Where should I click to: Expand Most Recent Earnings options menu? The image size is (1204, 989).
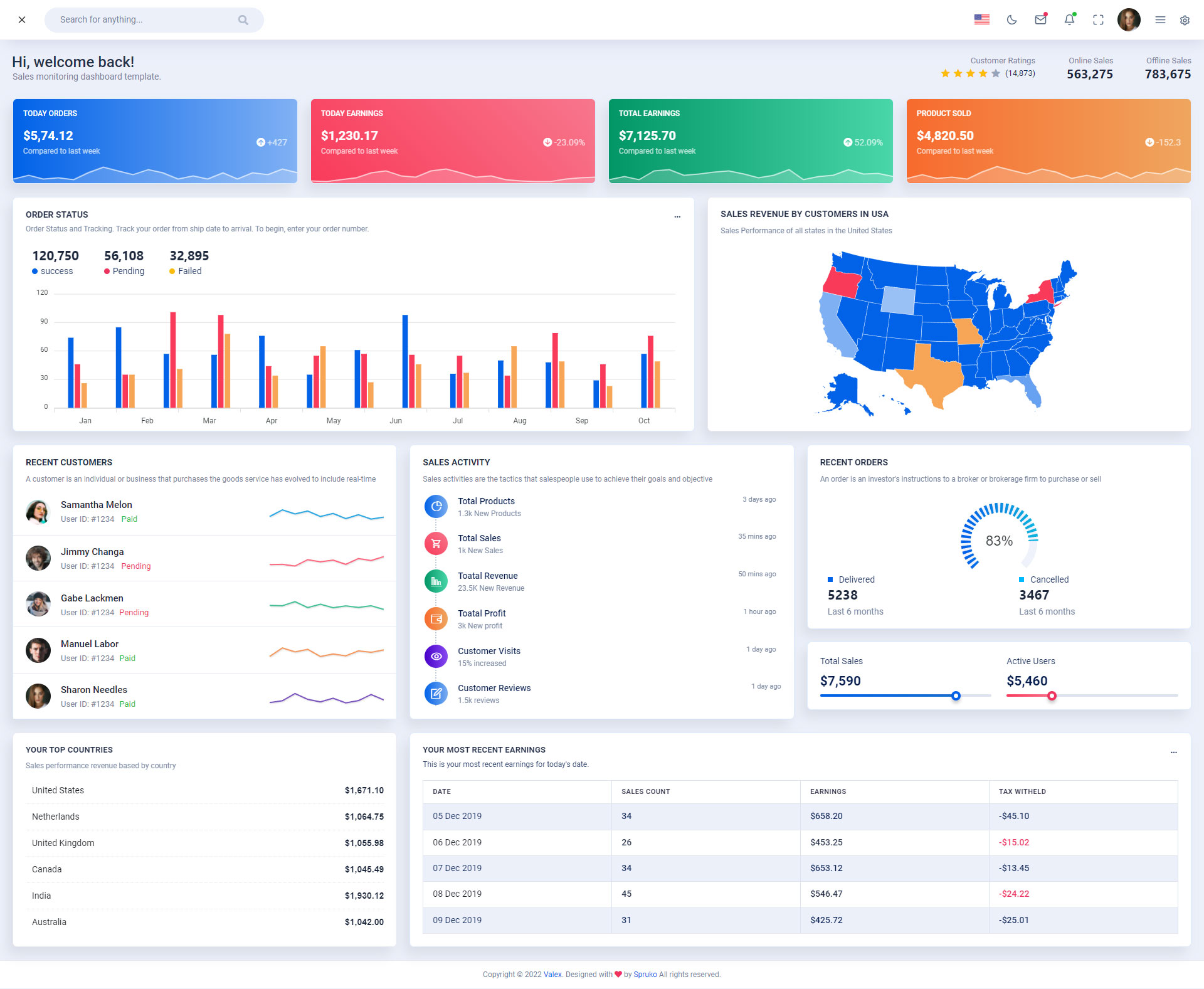click(1173, 752)
